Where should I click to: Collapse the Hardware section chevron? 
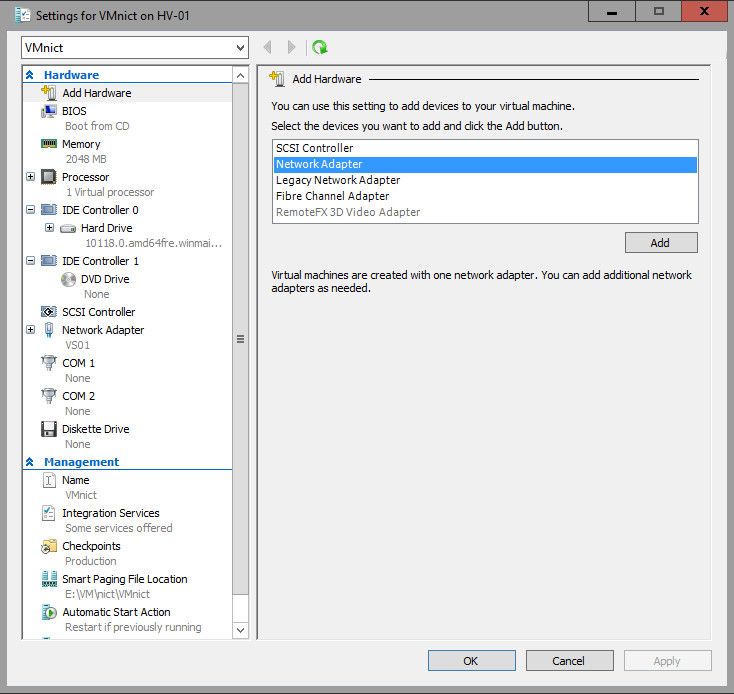[29, 75]
